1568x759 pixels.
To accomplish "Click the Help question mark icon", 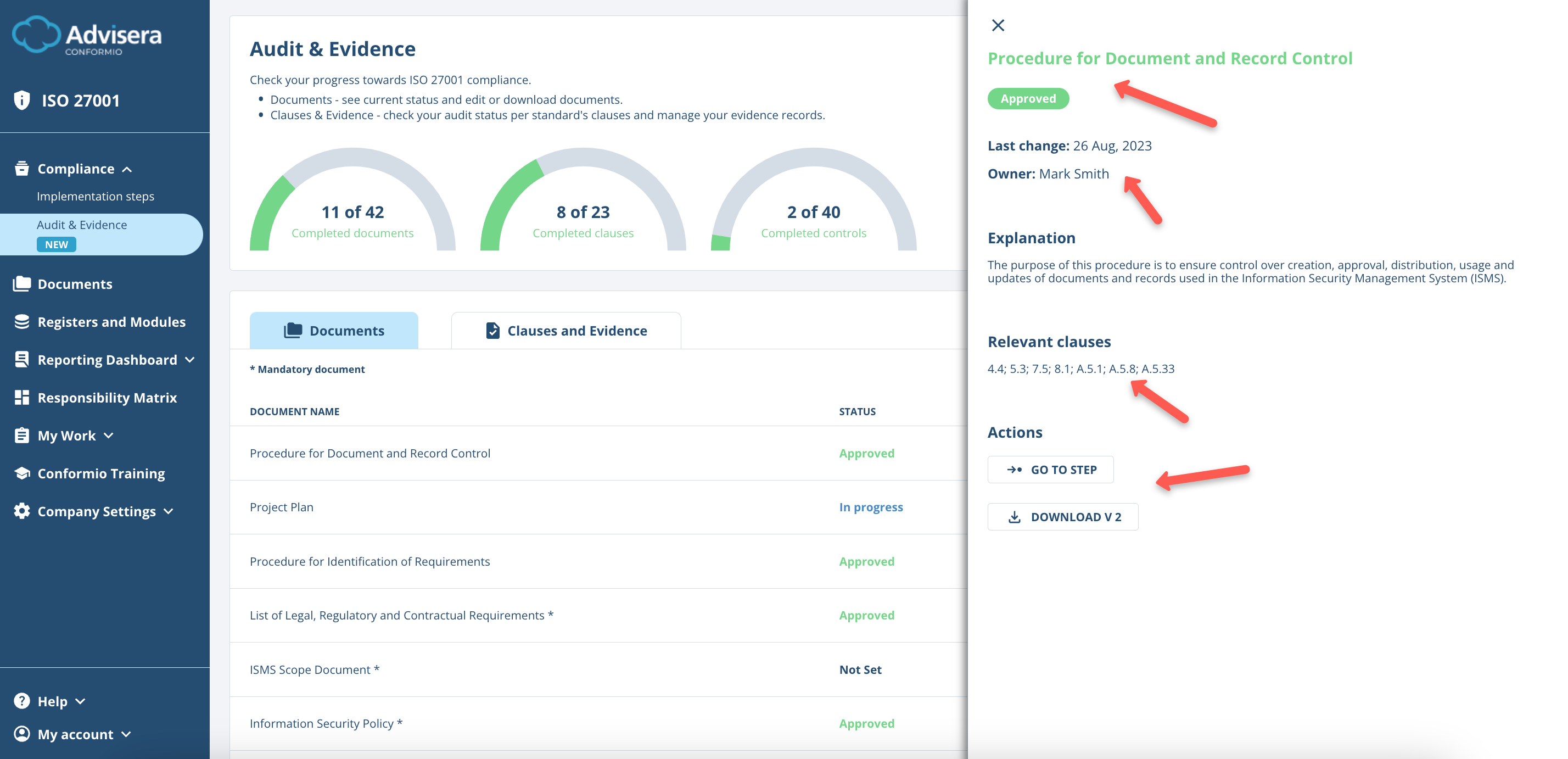I will pos(22,701).
